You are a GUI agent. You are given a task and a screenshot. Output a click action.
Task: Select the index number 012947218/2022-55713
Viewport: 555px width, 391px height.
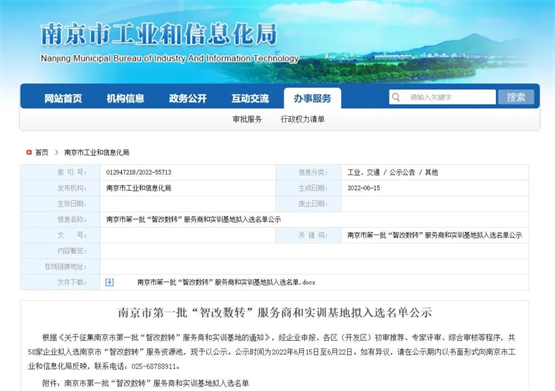tap(139, 172)
